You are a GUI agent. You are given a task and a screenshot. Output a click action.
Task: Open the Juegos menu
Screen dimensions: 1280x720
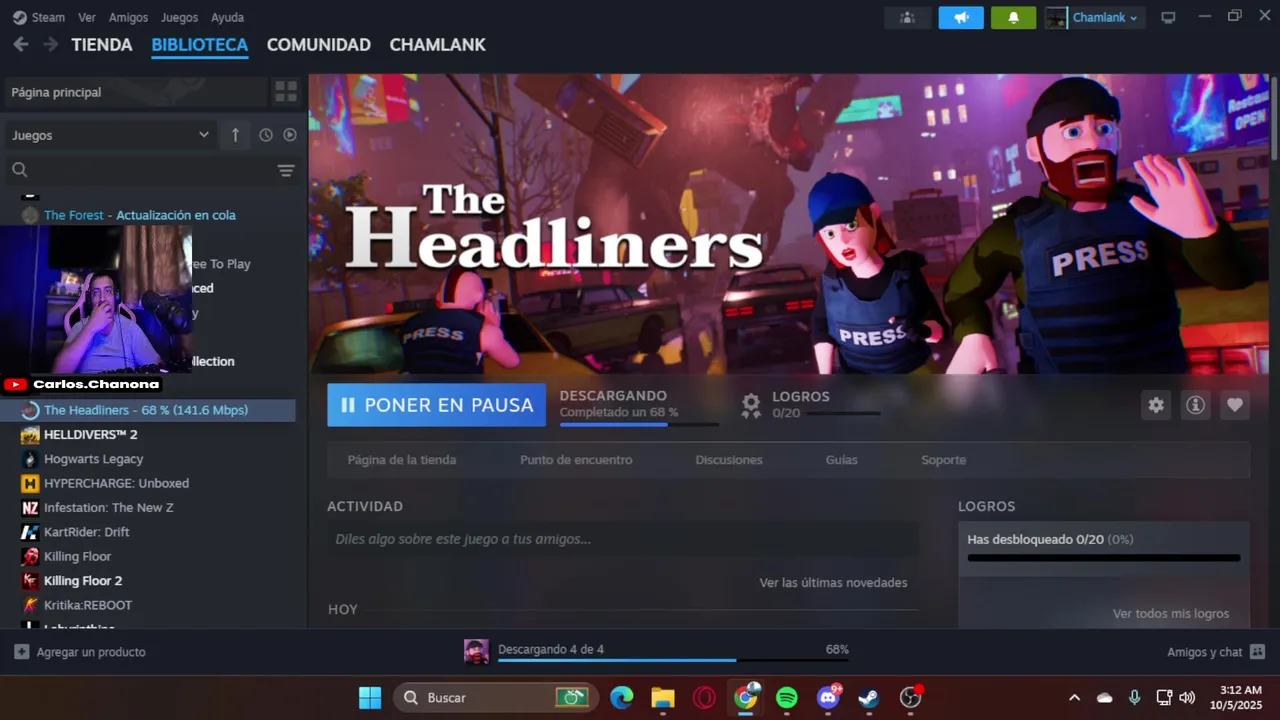tap(179, 17)
